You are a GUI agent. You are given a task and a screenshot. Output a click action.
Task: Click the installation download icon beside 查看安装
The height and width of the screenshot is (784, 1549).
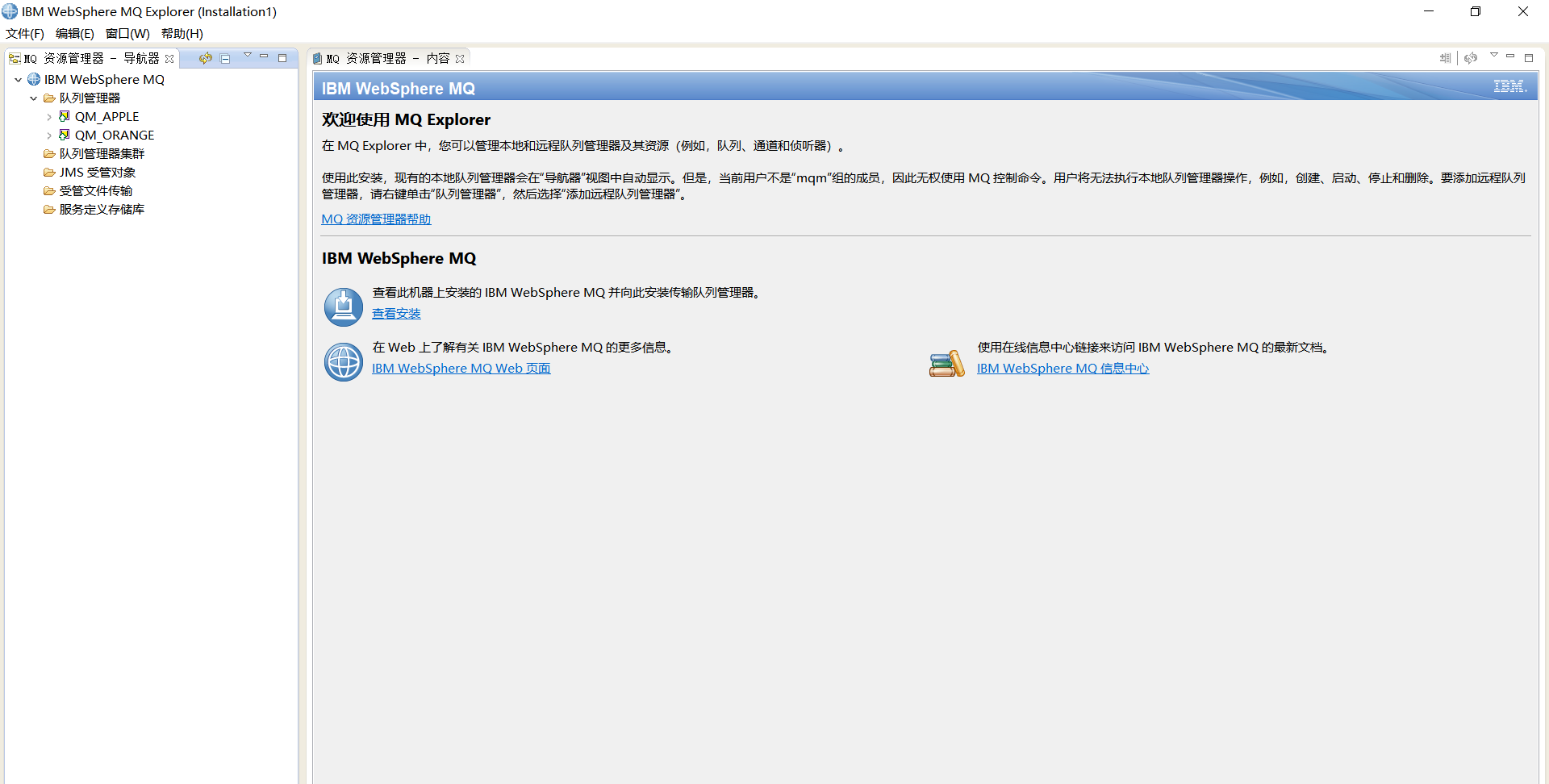[x=344, y=307]
